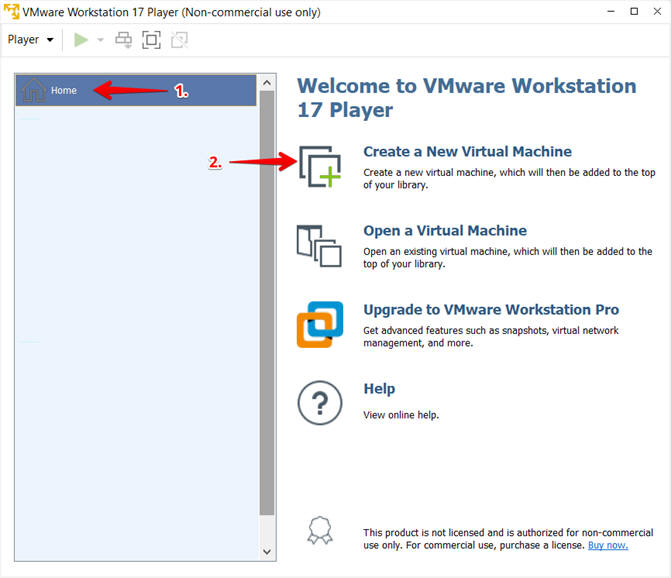Click the library scrollbar down arrow
671x578 pixels.
click(267, 551)
